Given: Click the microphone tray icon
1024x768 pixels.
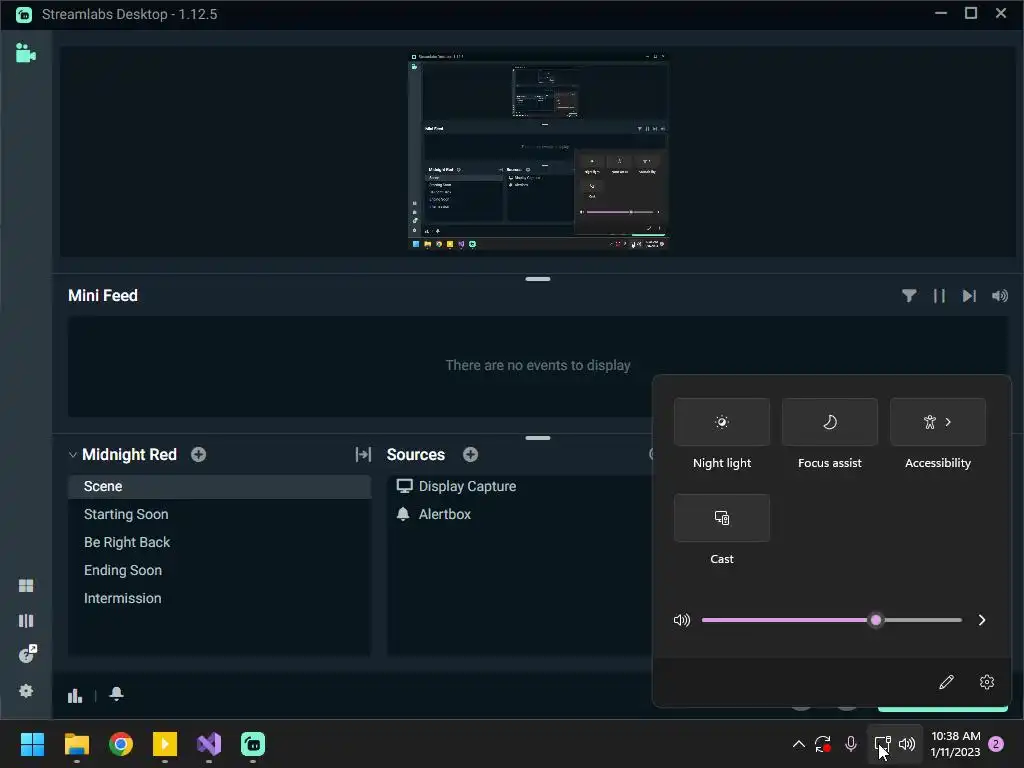Looking at the screenshot, I should (x=851, y=744).
